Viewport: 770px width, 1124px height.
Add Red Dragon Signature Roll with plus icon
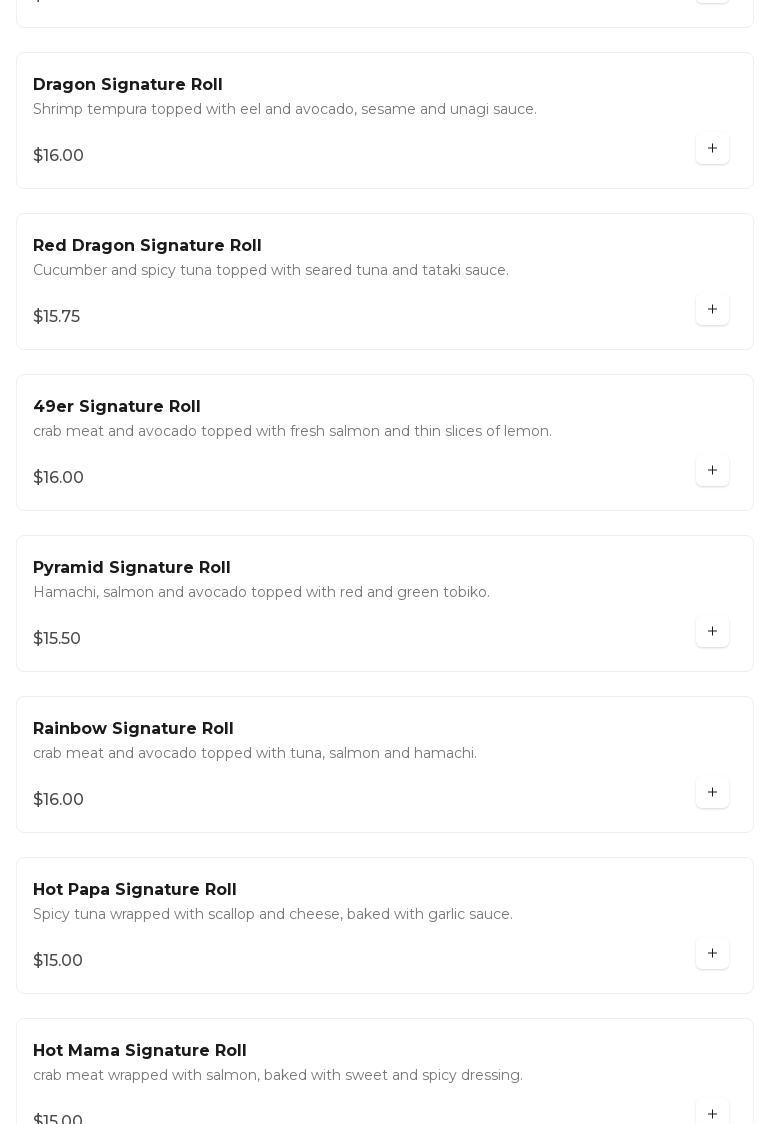pyautogui.click(x=712, y=310)
